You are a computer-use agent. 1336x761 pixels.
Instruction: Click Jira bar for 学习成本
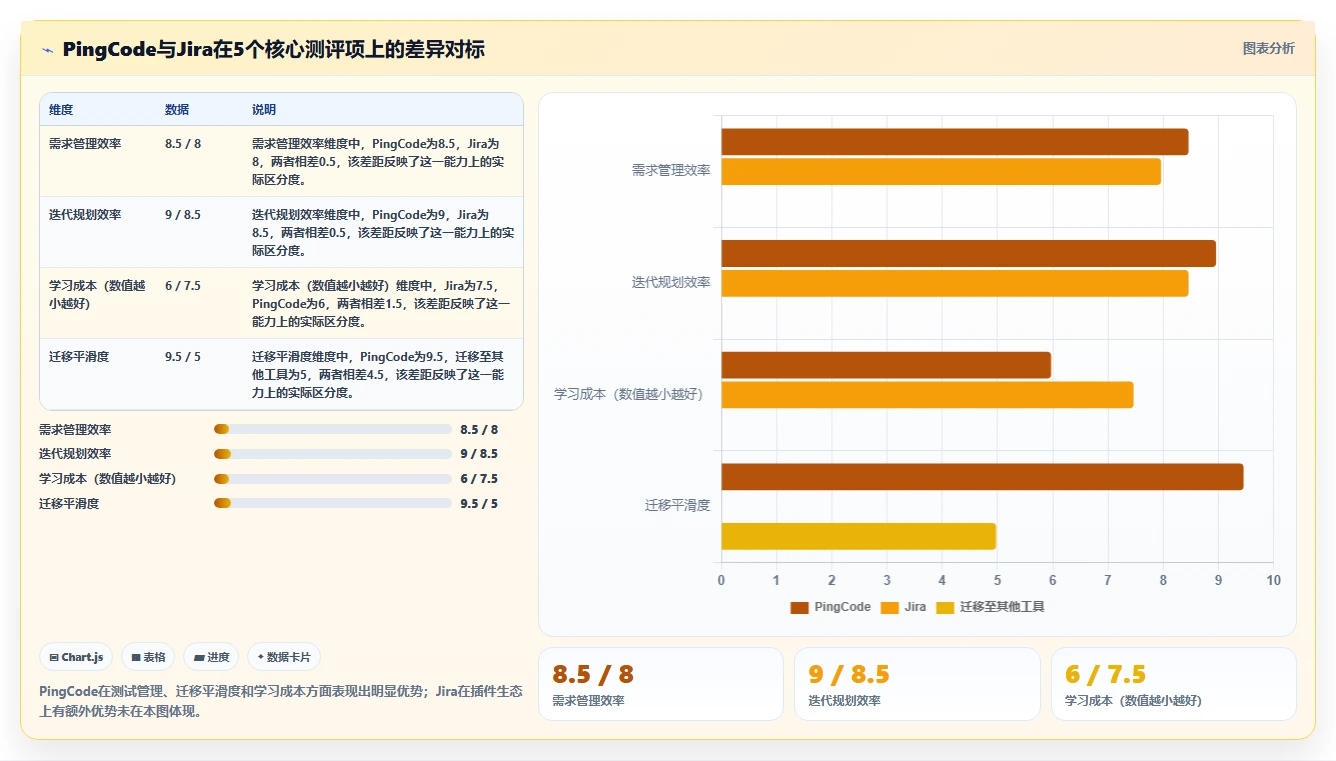927,395
